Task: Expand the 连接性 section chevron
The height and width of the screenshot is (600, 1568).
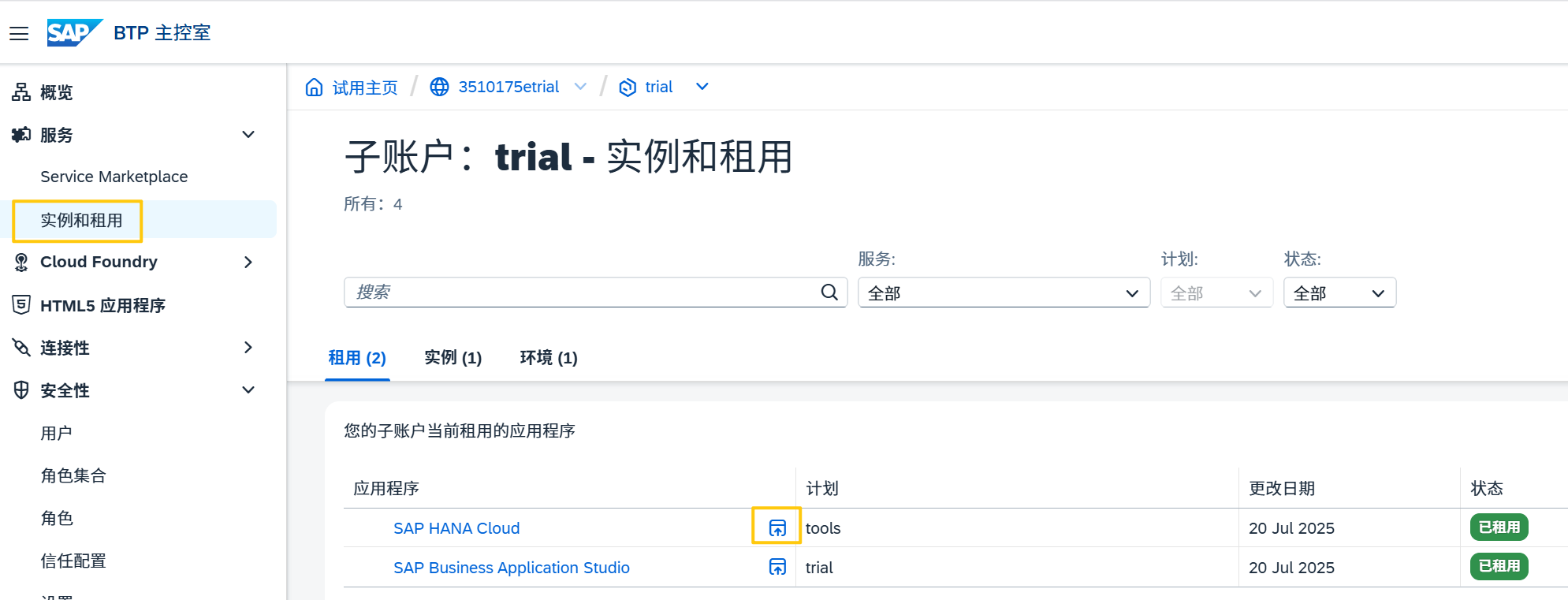Action: [x=248, y=348]
